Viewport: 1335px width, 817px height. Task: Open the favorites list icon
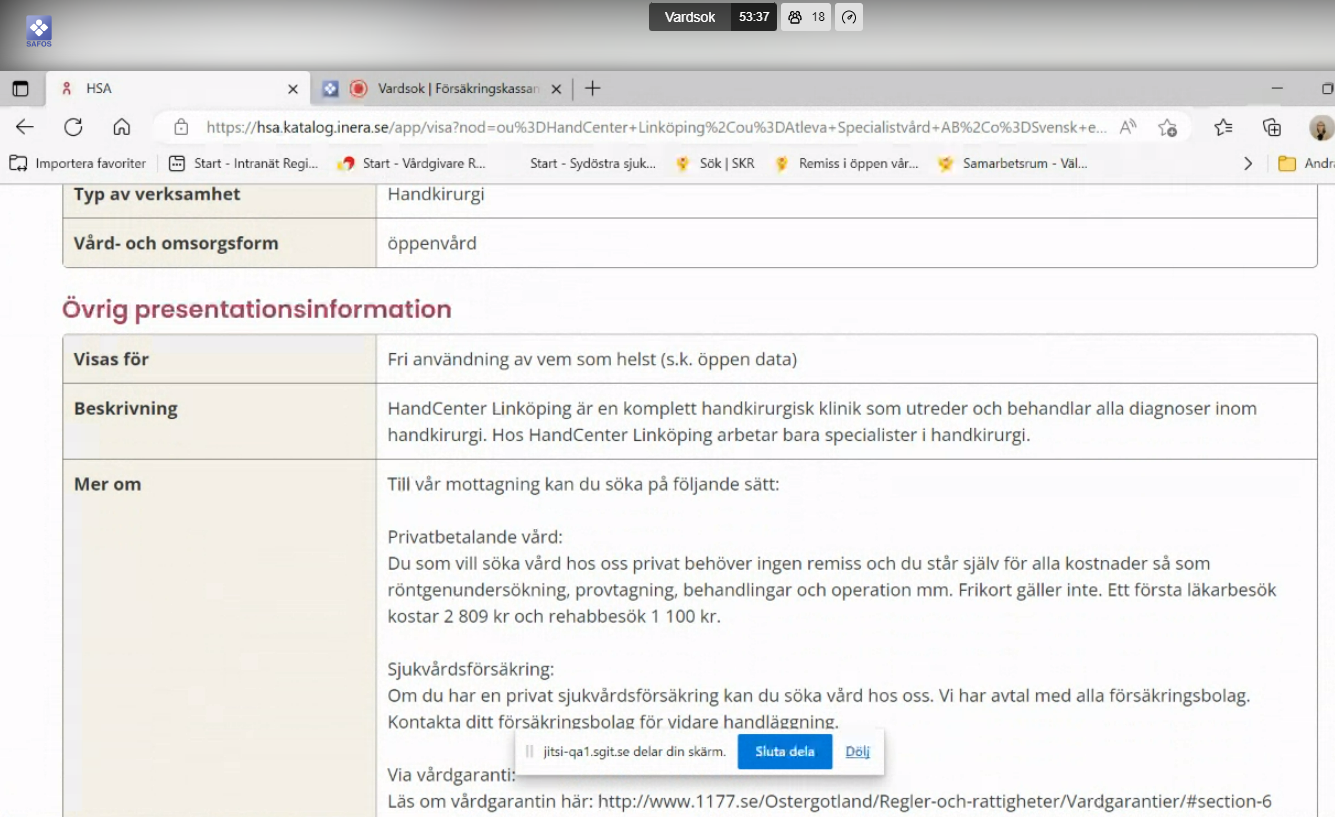(1222, 127)
